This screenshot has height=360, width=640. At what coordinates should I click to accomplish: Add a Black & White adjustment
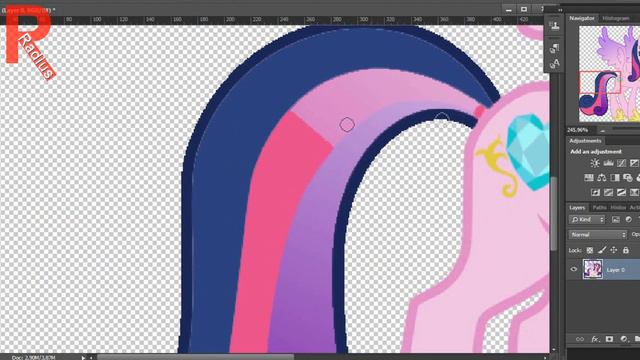615,178
